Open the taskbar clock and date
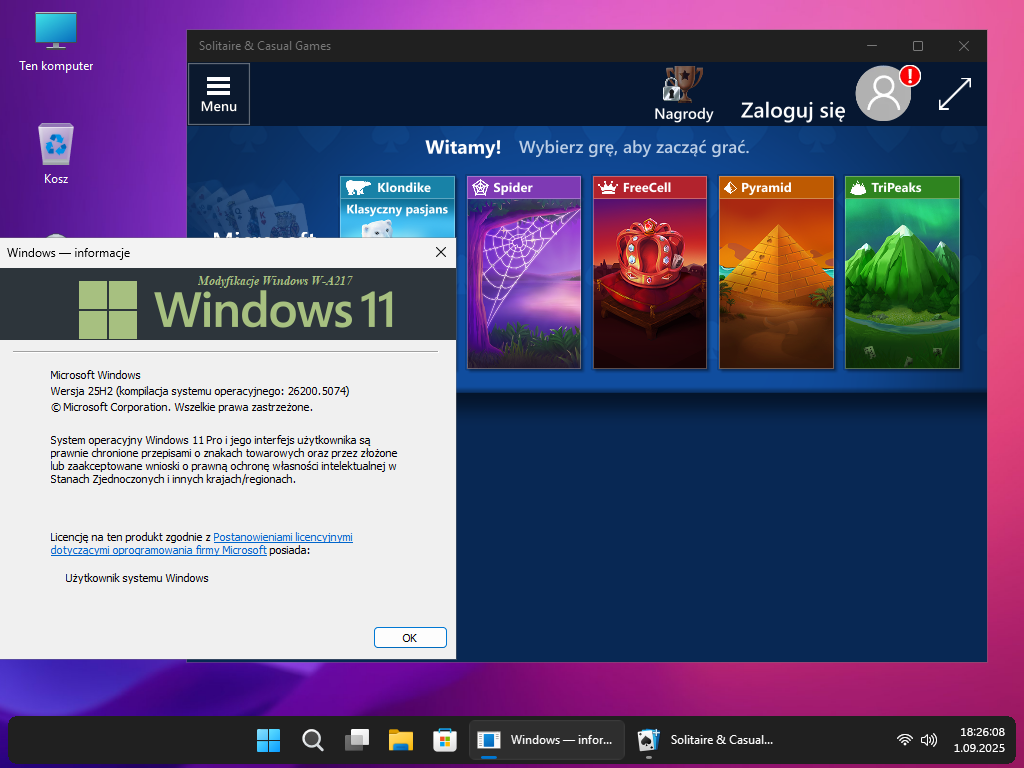This screenshot has width=1024, height=768. (x=980, y=740)
